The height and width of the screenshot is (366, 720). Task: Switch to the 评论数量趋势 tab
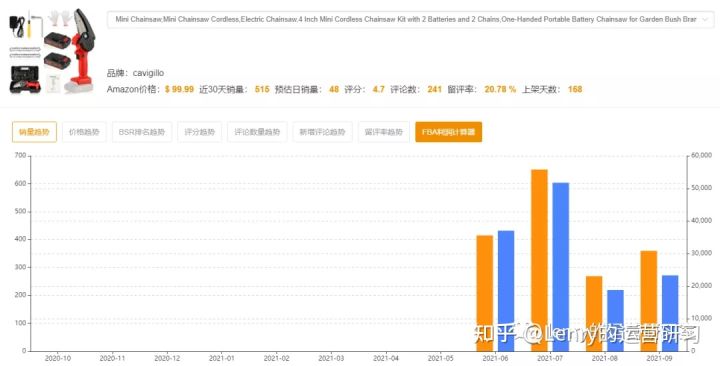point(257,132)
